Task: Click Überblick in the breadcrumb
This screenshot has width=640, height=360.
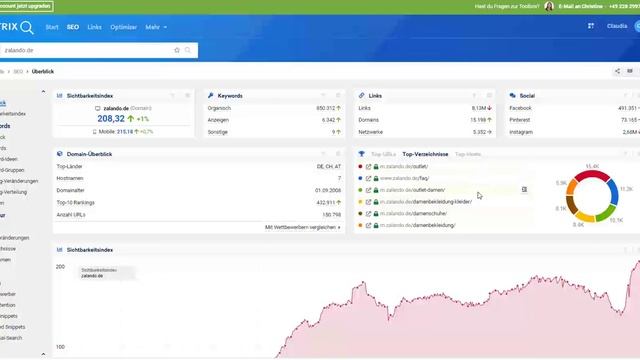Action: (43, 71)
